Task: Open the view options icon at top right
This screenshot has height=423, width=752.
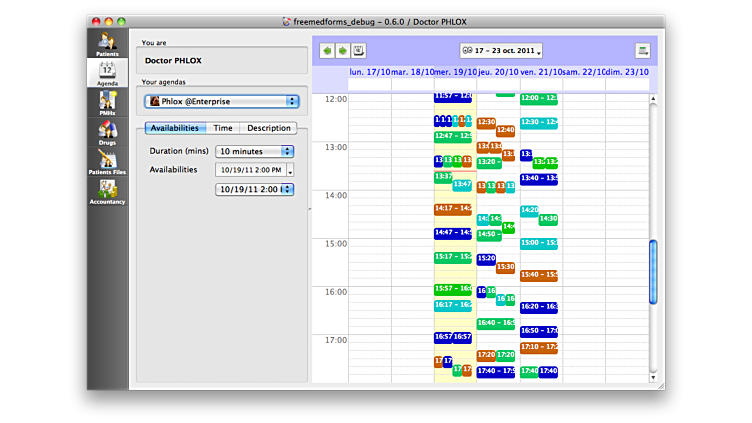Action: (x=642, y=51)
